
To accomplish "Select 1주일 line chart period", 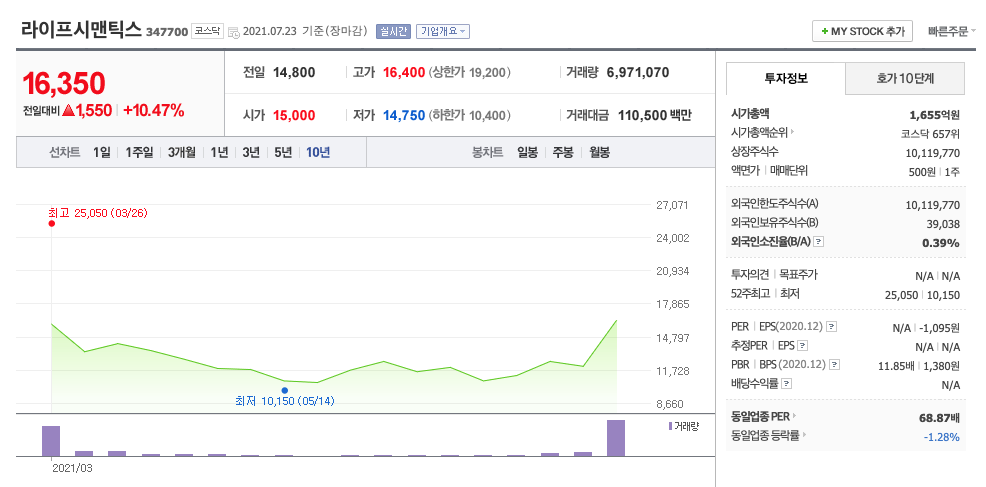I will (139, 152).
